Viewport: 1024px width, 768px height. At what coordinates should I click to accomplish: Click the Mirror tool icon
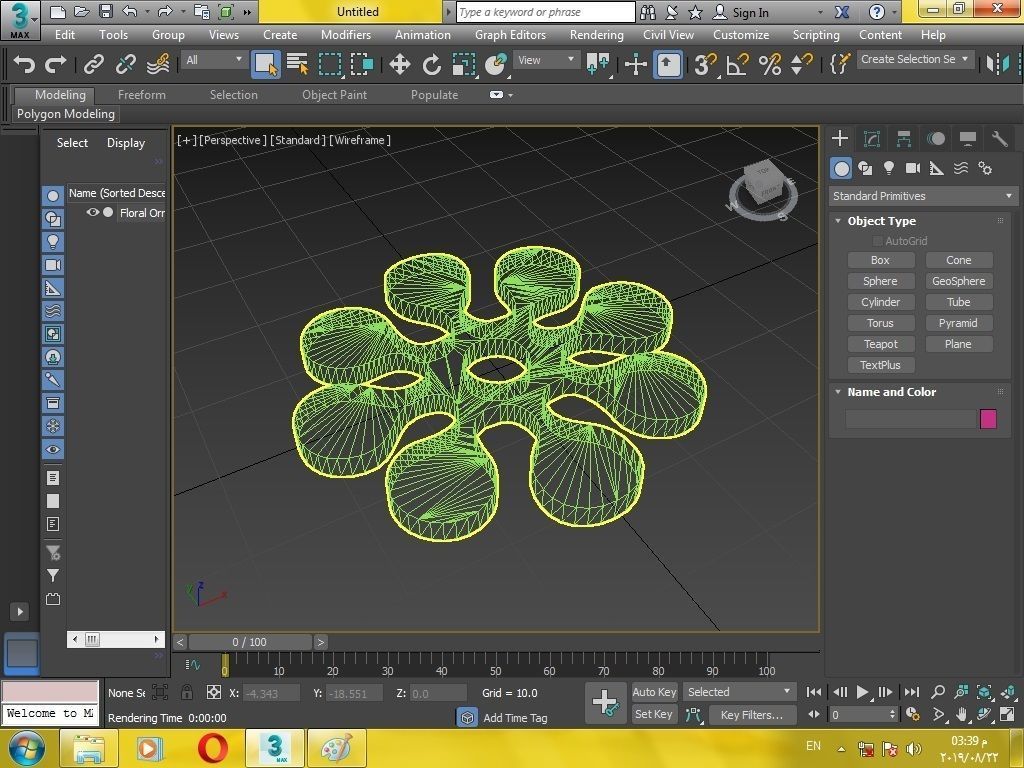click(997, 64)
